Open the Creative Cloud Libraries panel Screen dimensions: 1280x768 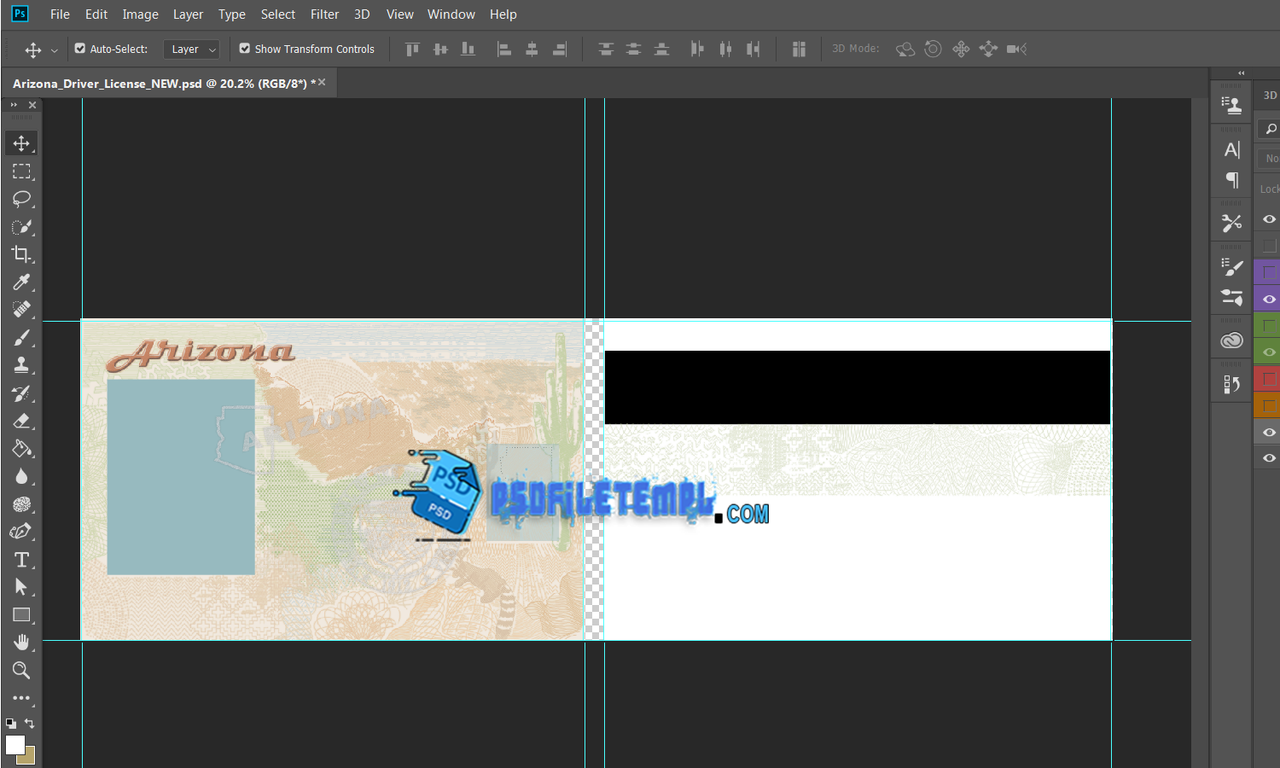point(1232,341)
